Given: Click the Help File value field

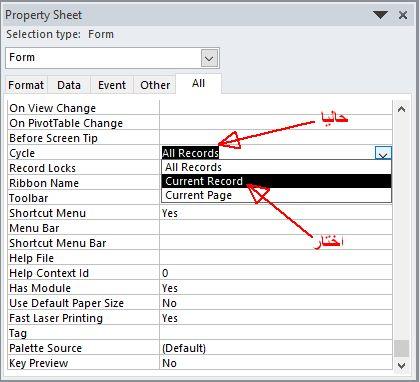Looking at the screenshot, I should coord(276,258).
